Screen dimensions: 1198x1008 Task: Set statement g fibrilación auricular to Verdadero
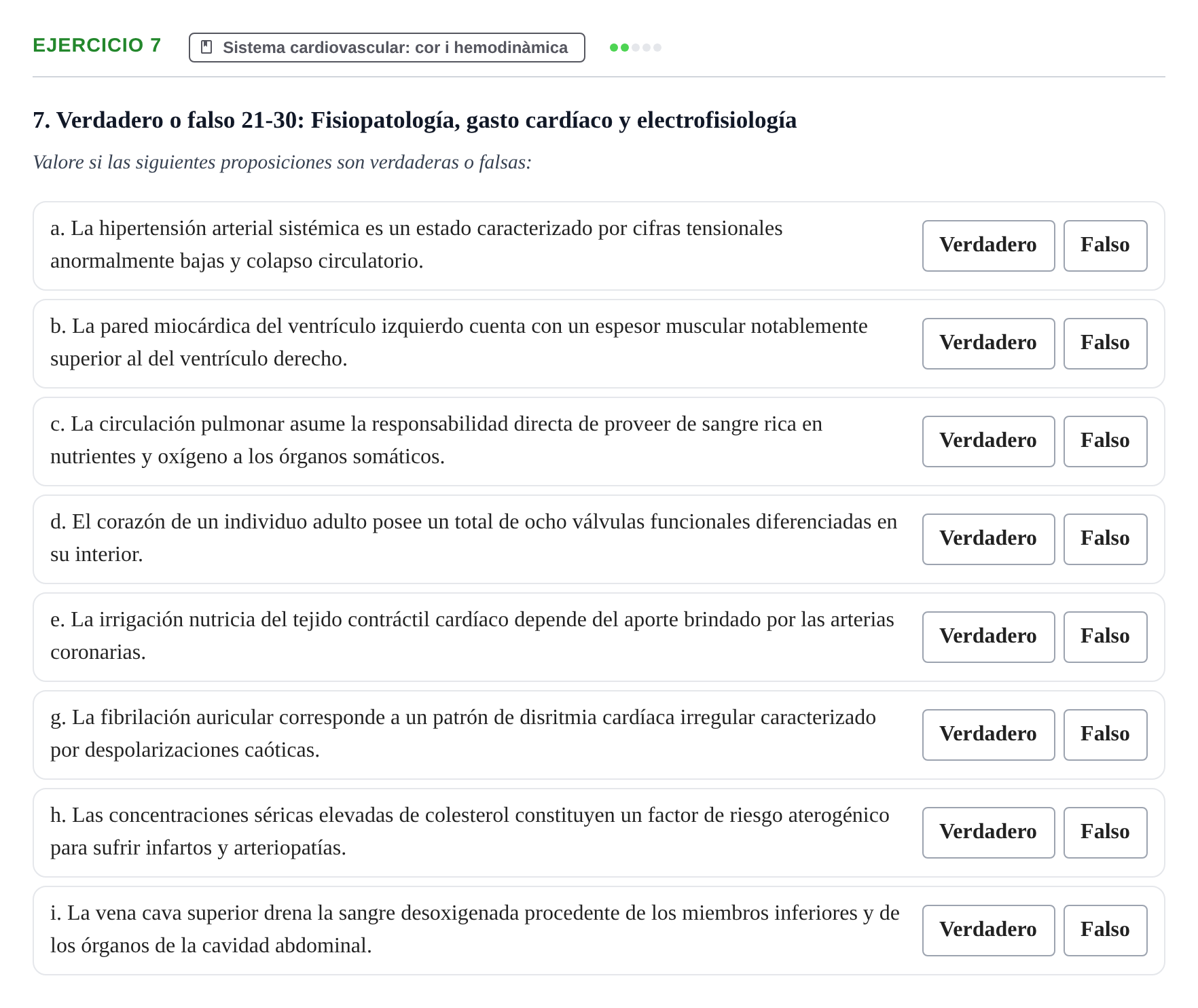coord(988,734)
